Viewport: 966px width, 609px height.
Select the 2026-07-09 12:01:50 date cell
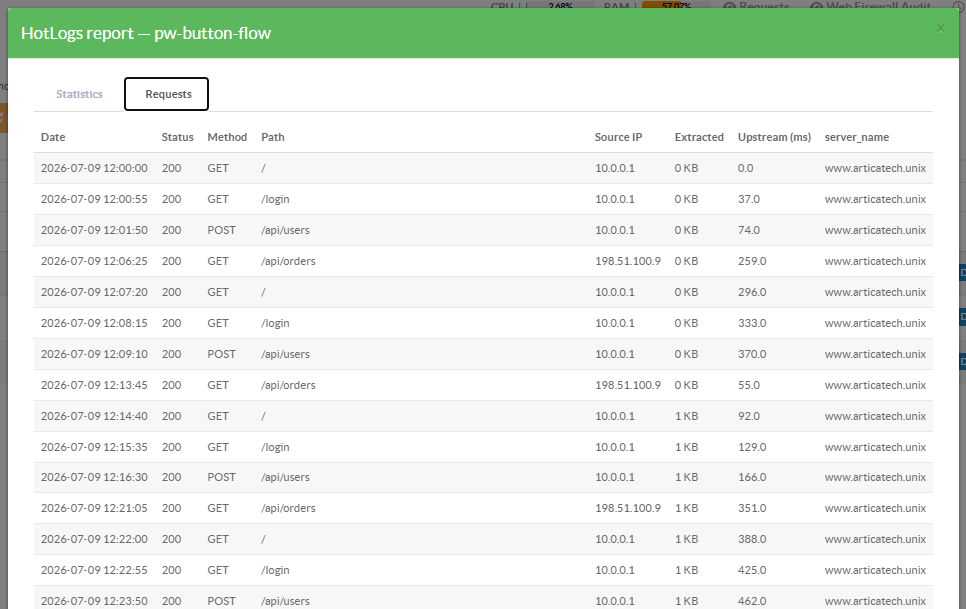[x=94, y=230]
